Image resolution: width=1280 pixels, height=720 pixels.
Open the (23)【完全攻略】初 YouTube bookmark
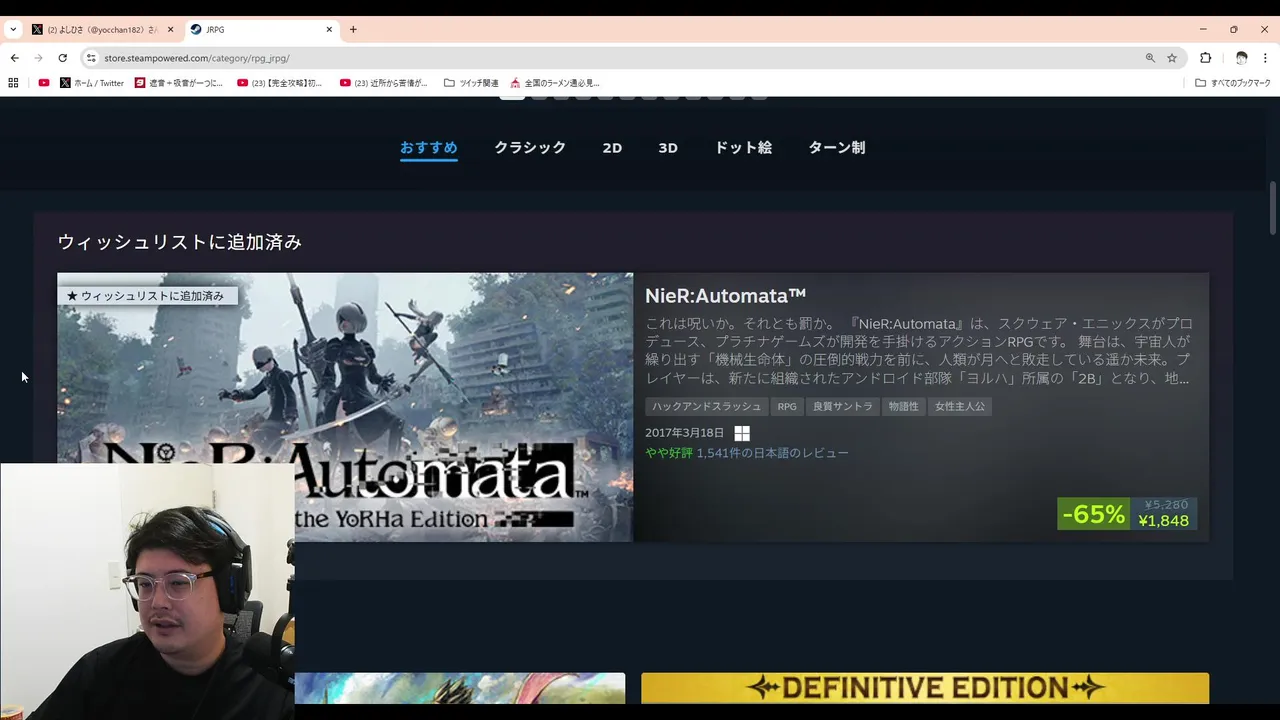pos(280,83)
